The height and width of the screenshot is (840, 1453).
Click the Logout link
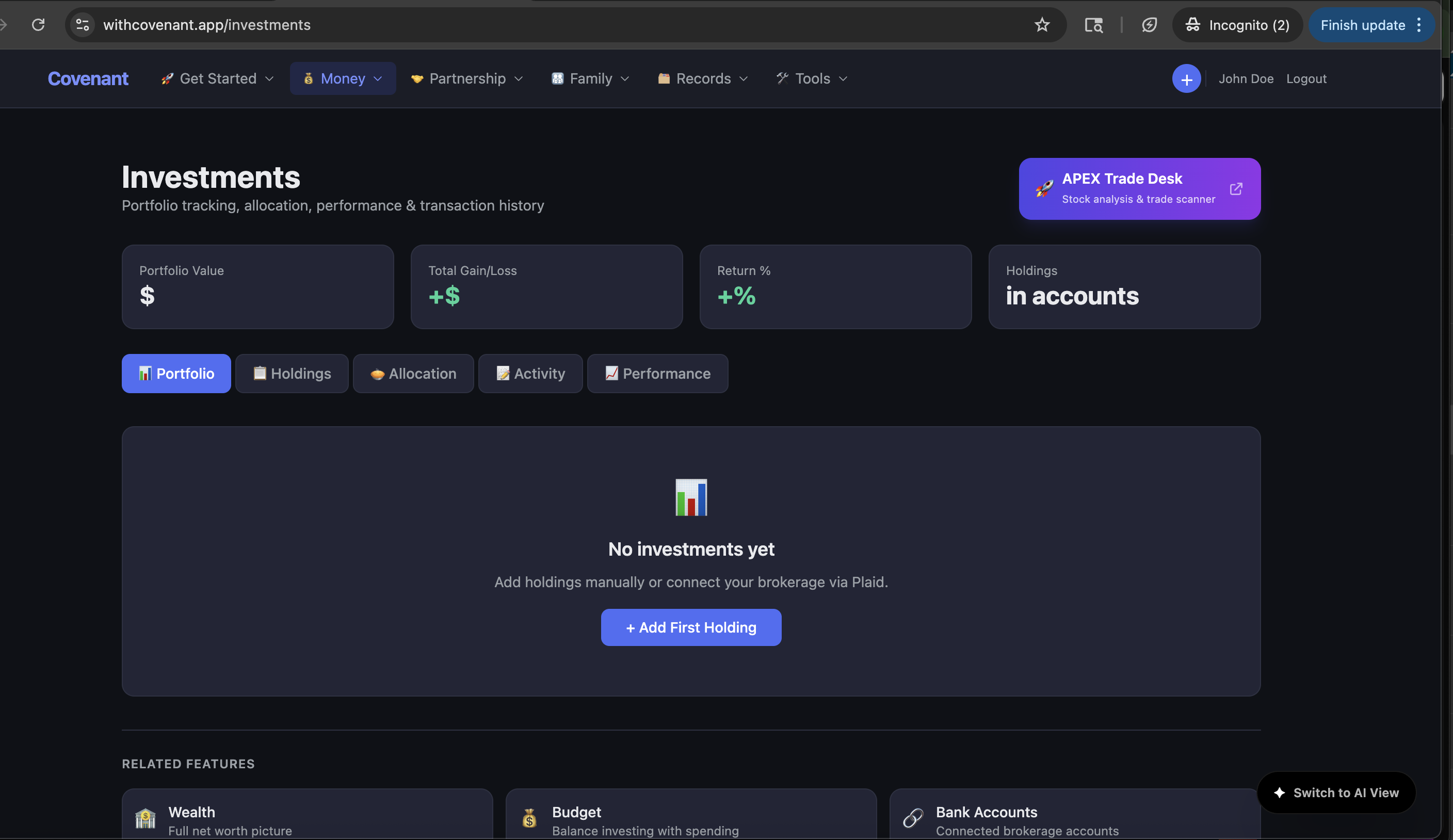point(1306,79)
